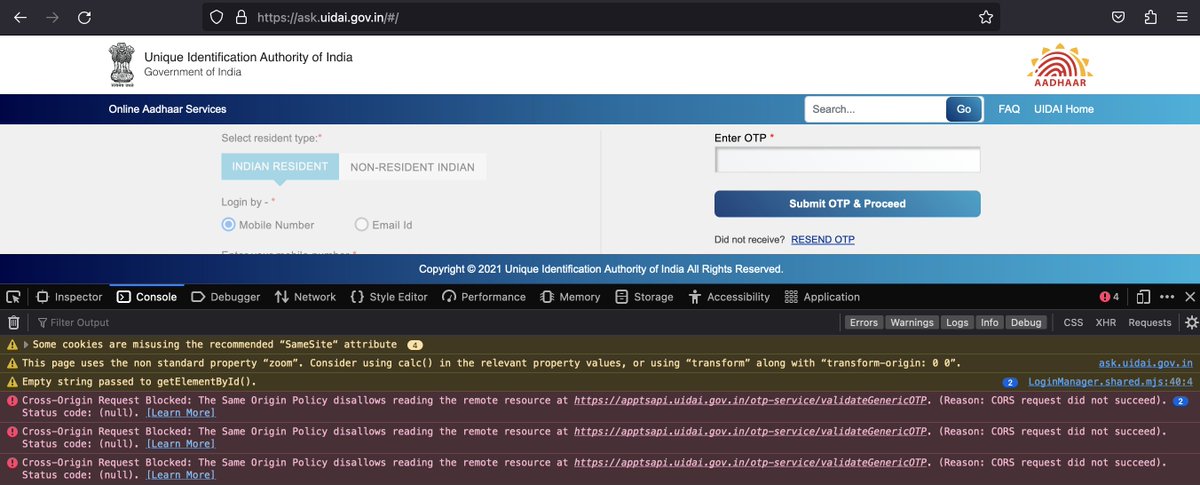
Task: Open the Accessibility tab
Action: pyautogui.click(x=727, y=297)
